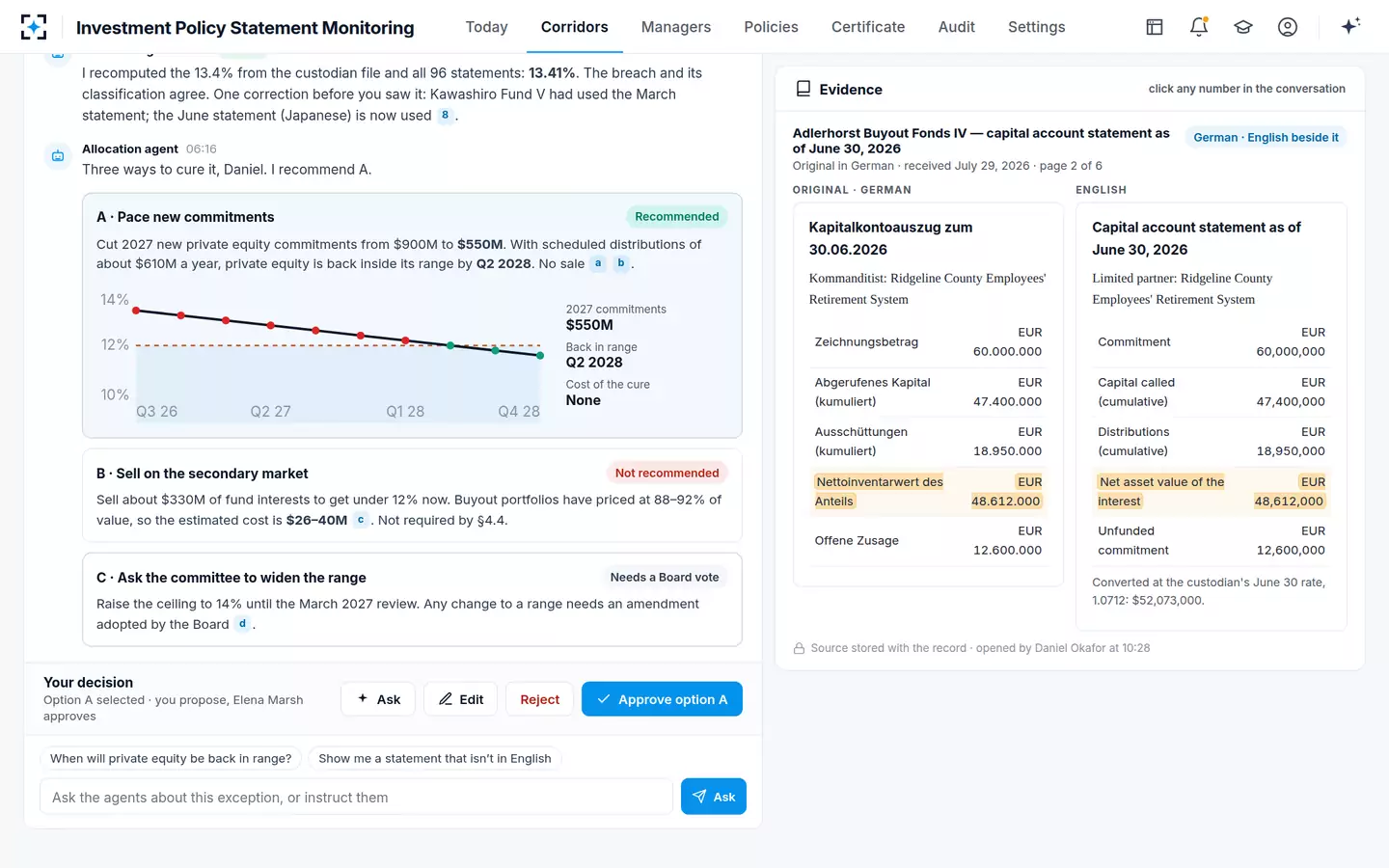Select the Corridors tab
Viewport: 1389px width, 868px height.
tap(575, 27)
